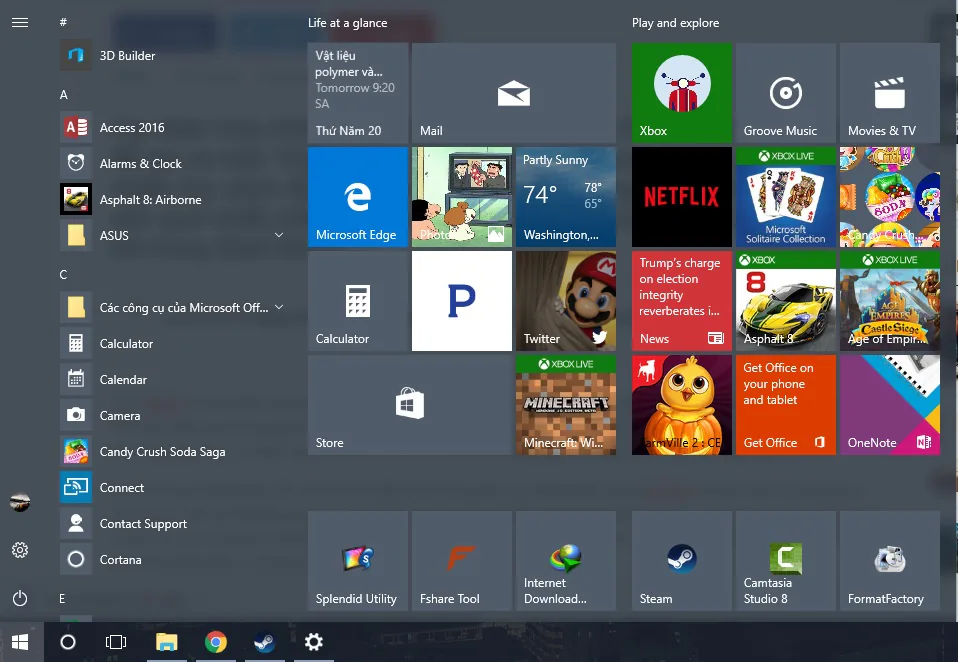Launch the Splendid Utility tile
958x662 pixels.
(358, 561)
